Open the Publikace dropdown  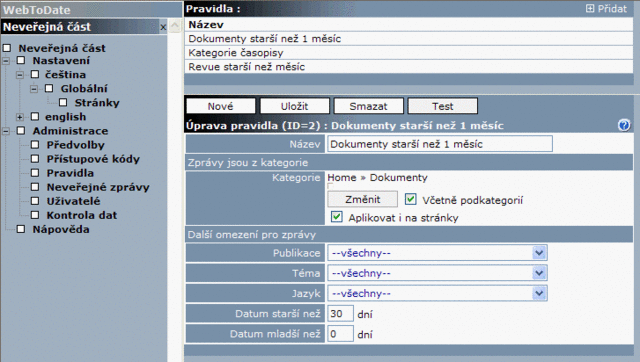click(437, 253)
